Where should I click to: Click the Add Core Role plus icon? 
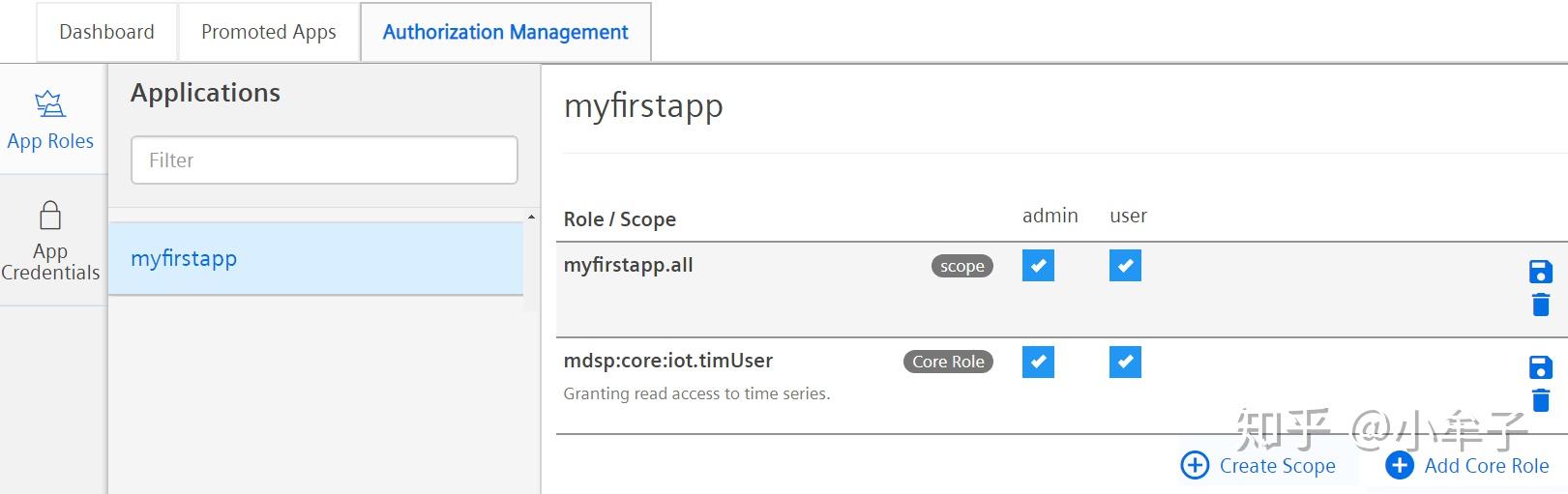[1400, 465]
